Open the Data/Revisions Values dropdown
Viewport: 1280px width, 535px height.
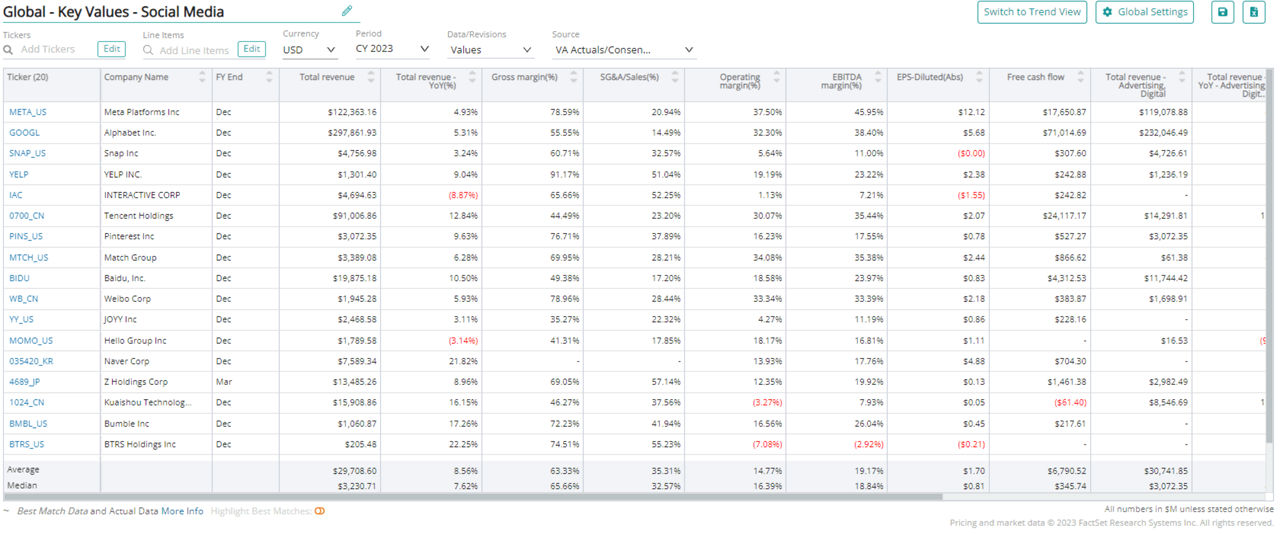[491, 49]
